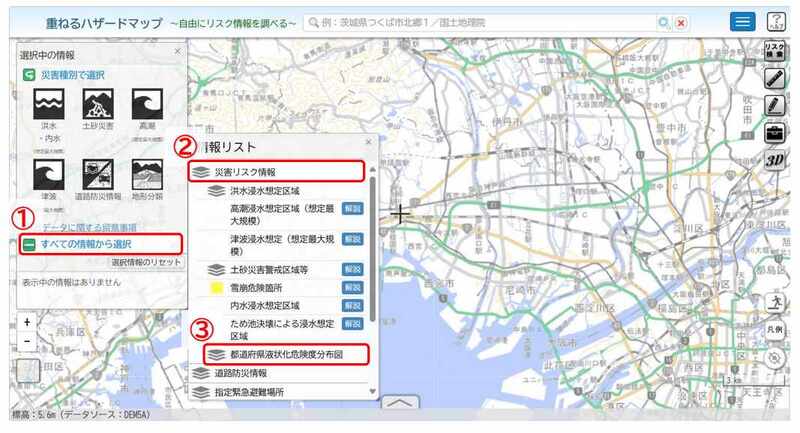The width and height of the screenshot is (800, 433).
Task: Select 高潮浸水想定区域(想定最大規模) layer
Action: click(x=282, y=215)
